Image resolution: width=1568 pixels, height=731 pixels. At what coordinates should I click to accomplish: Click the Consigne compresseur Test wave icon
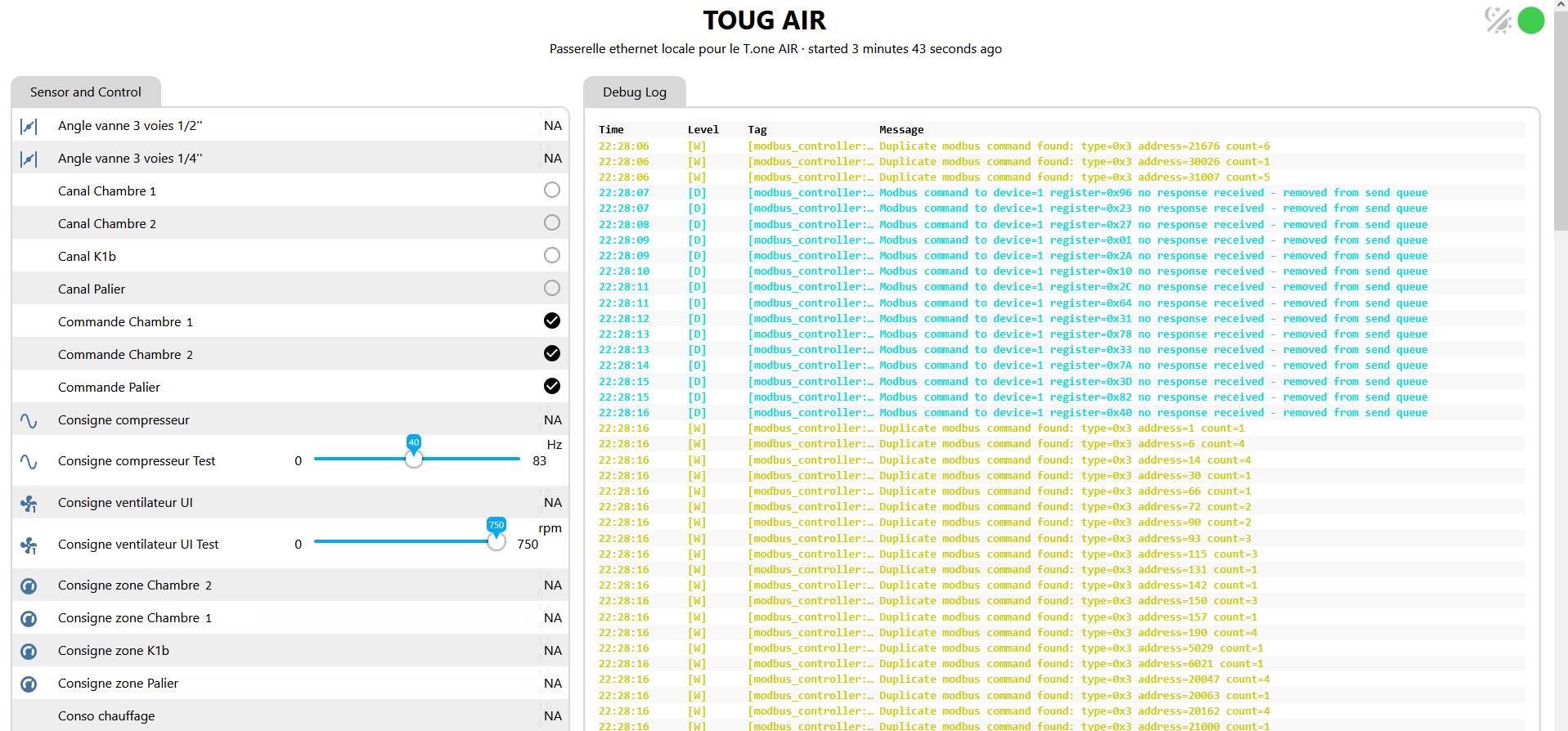click(x=29, y=461)
